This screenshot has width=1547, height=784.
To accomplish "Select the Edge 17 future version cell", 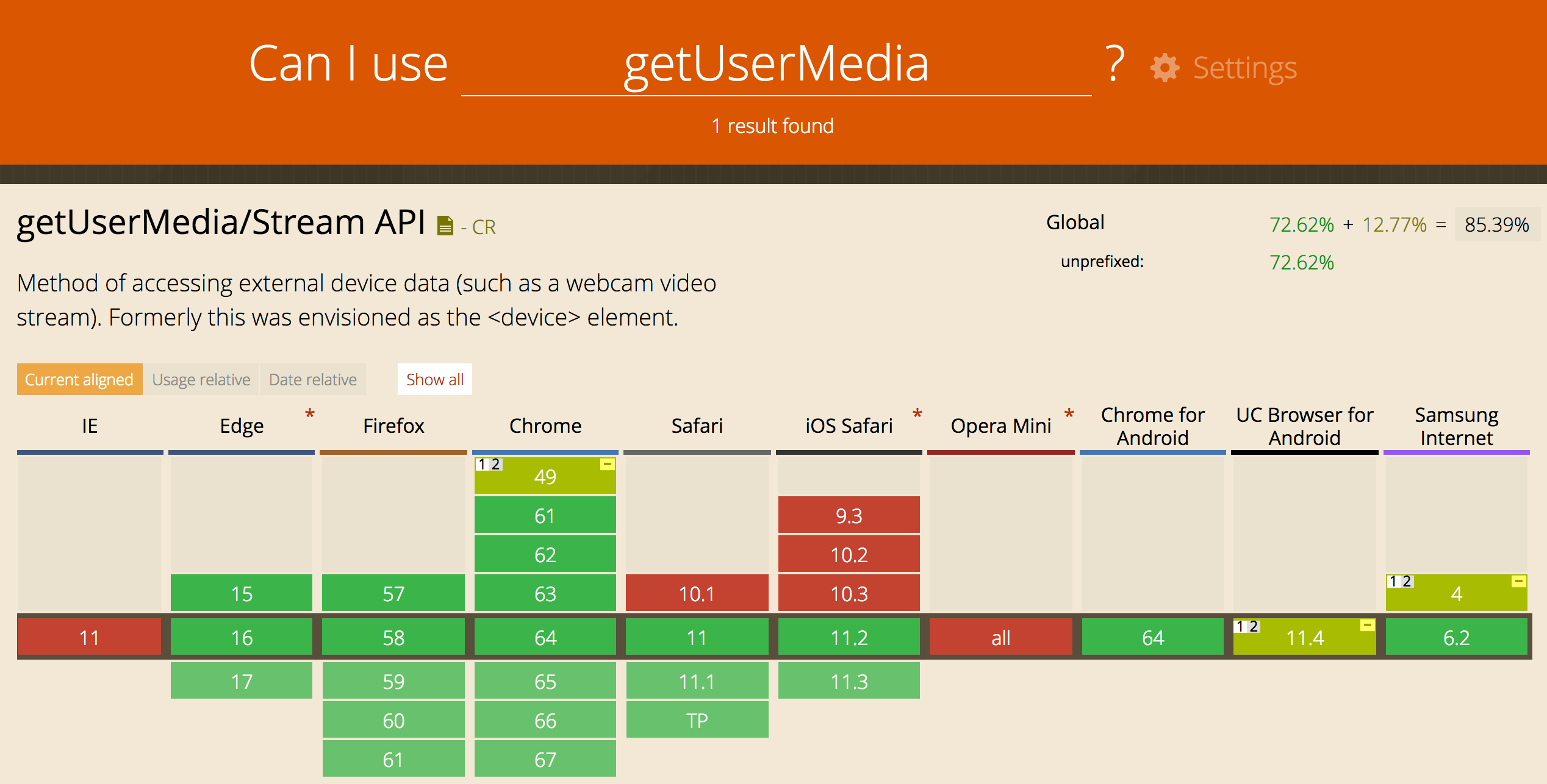I will [242, 680].
